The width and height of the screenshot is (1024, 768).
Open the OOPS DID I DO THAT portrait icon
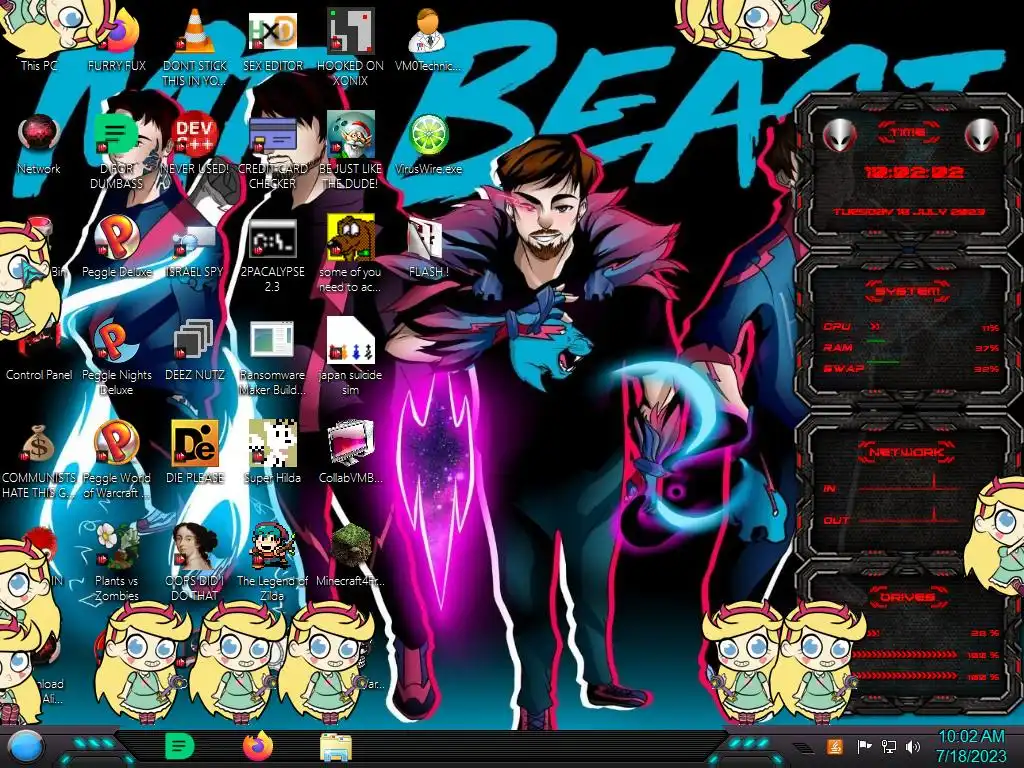click(x=195, y=563)
